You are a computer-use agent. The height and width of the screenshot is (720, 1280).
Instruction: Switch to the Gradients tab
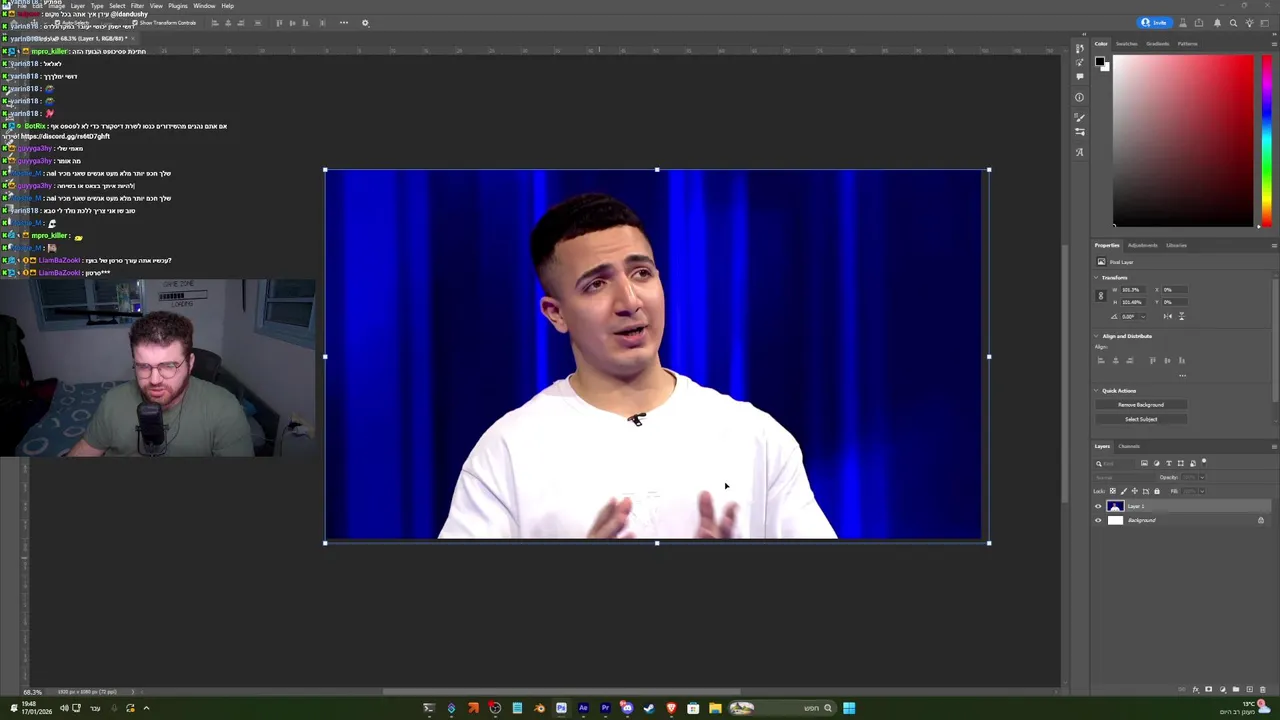(x=1157, y=44)
